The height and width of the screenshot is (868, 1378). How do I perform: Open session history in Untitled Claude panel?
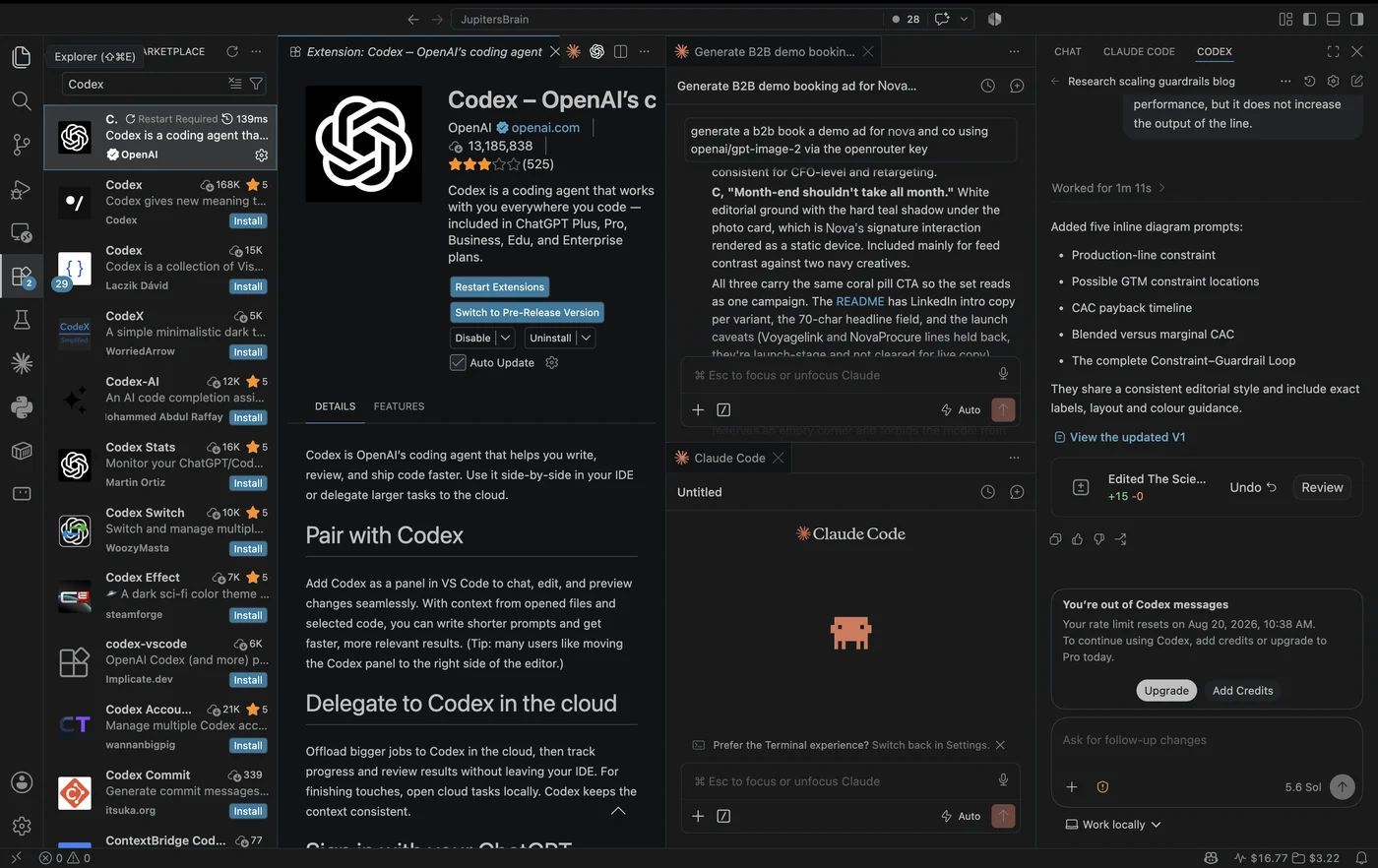(987, 492)
